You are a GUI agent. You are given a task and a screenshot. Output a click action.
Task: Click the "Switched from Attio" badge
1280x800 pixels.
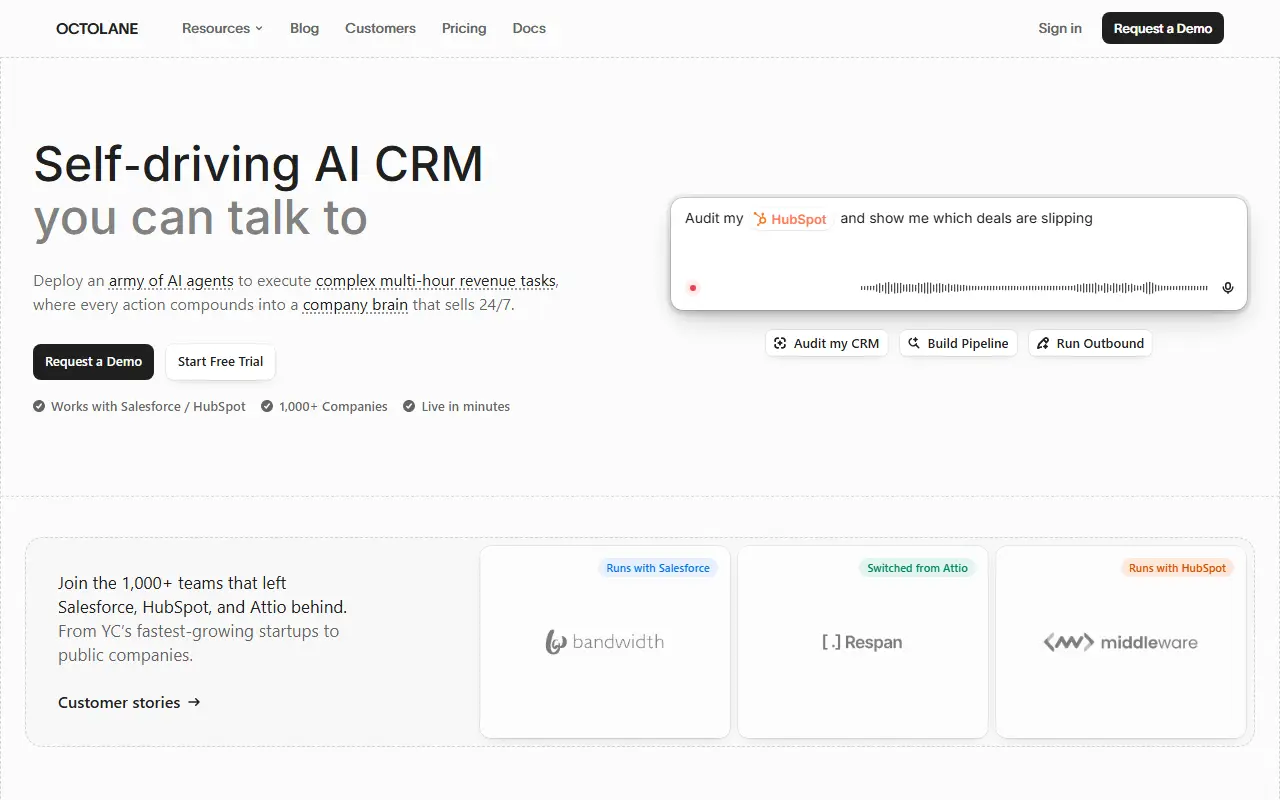click(x=917, y=568)
